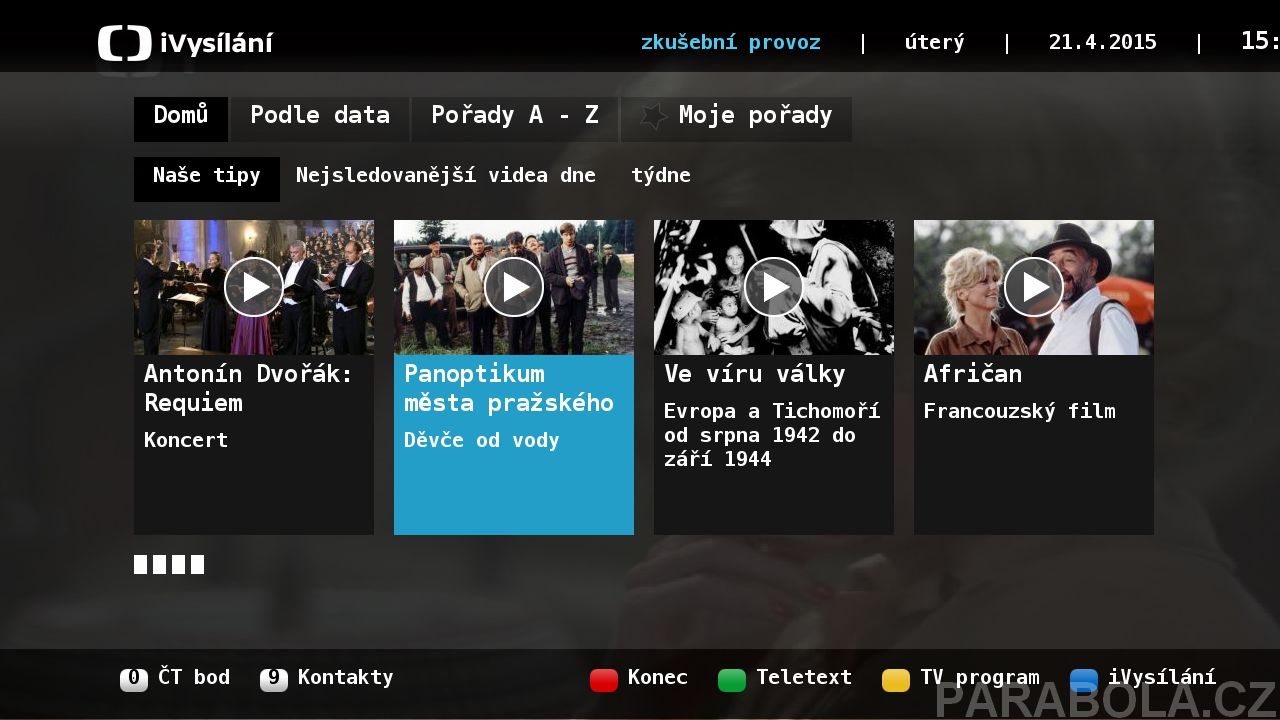Click the Koncert subtitle
Screen dimensions: 1280x720
coord(186,440)
